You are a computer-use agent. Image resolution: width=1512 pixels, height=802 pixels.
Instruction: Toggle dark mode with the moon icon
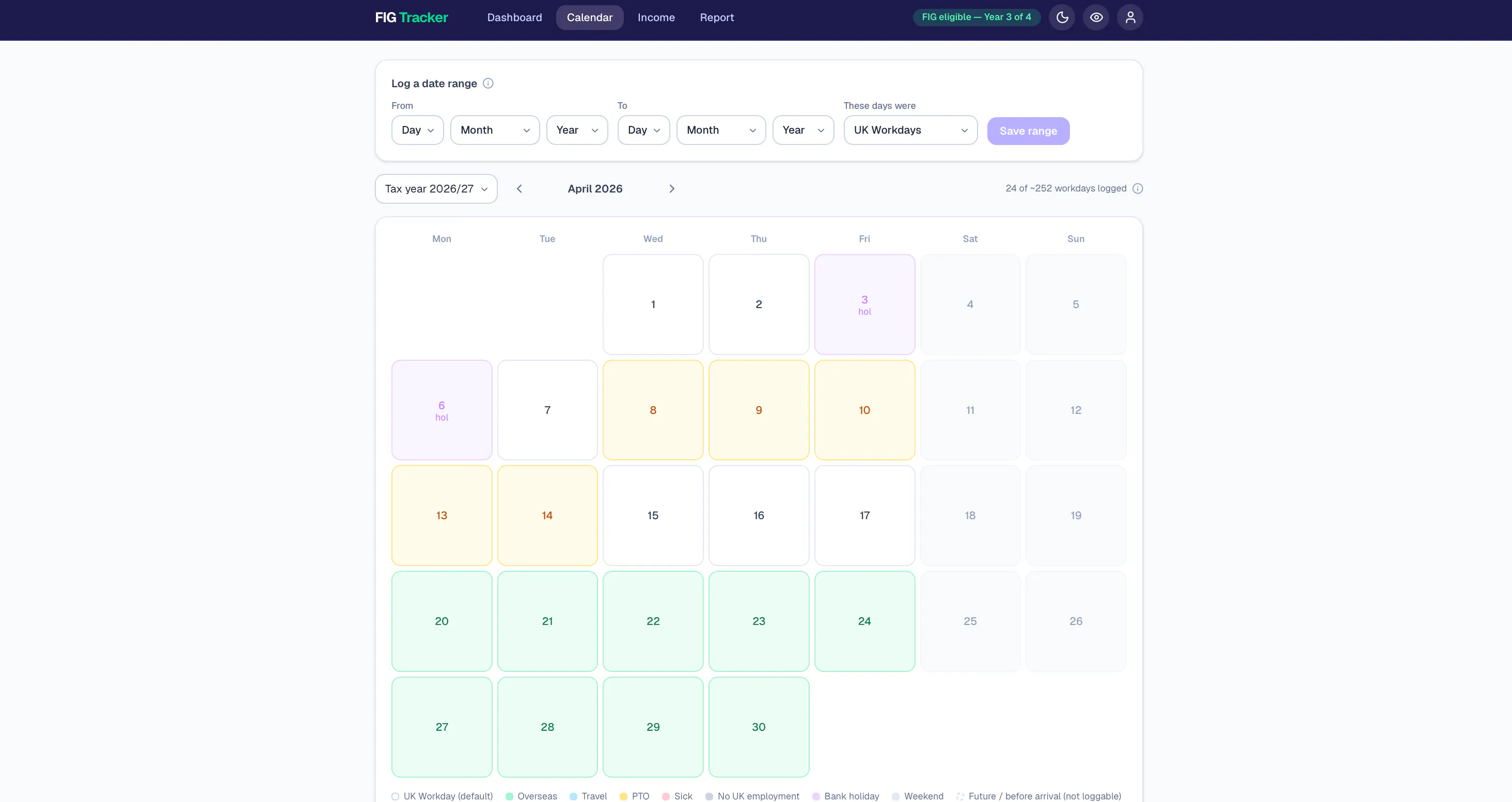1062,18
